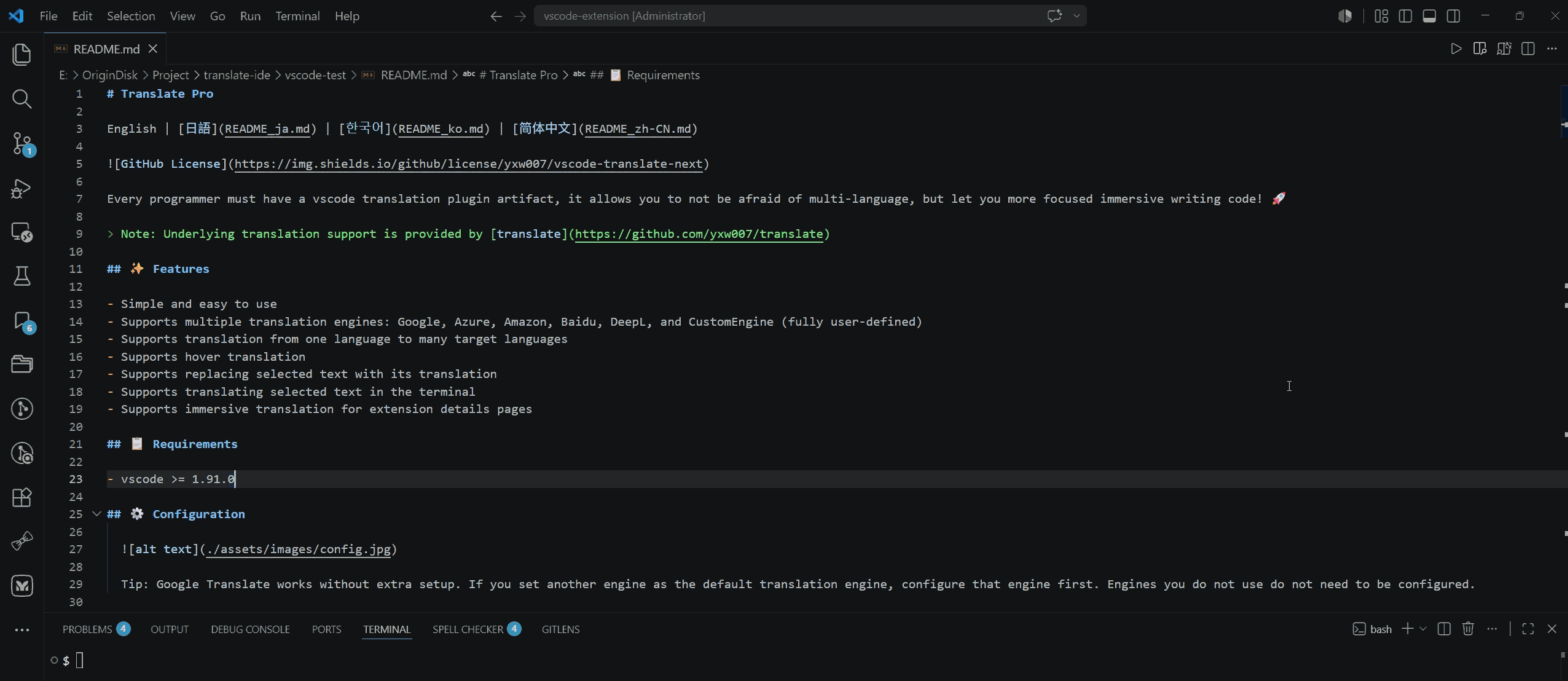
Task: Open terminal panel more actions ellipsis
Action: pos(1492,629)
